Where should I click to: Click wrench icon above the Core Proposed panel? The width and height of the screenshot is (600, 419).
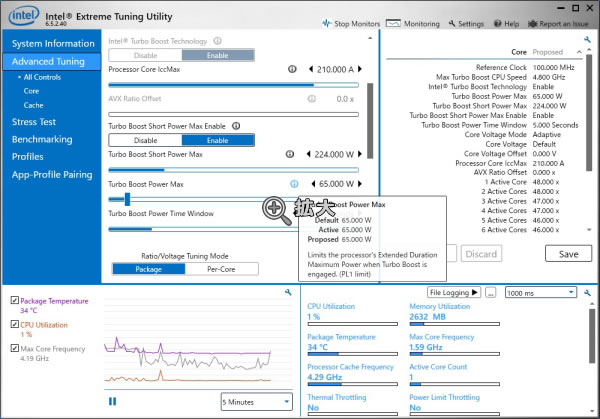tap(587, 39)
